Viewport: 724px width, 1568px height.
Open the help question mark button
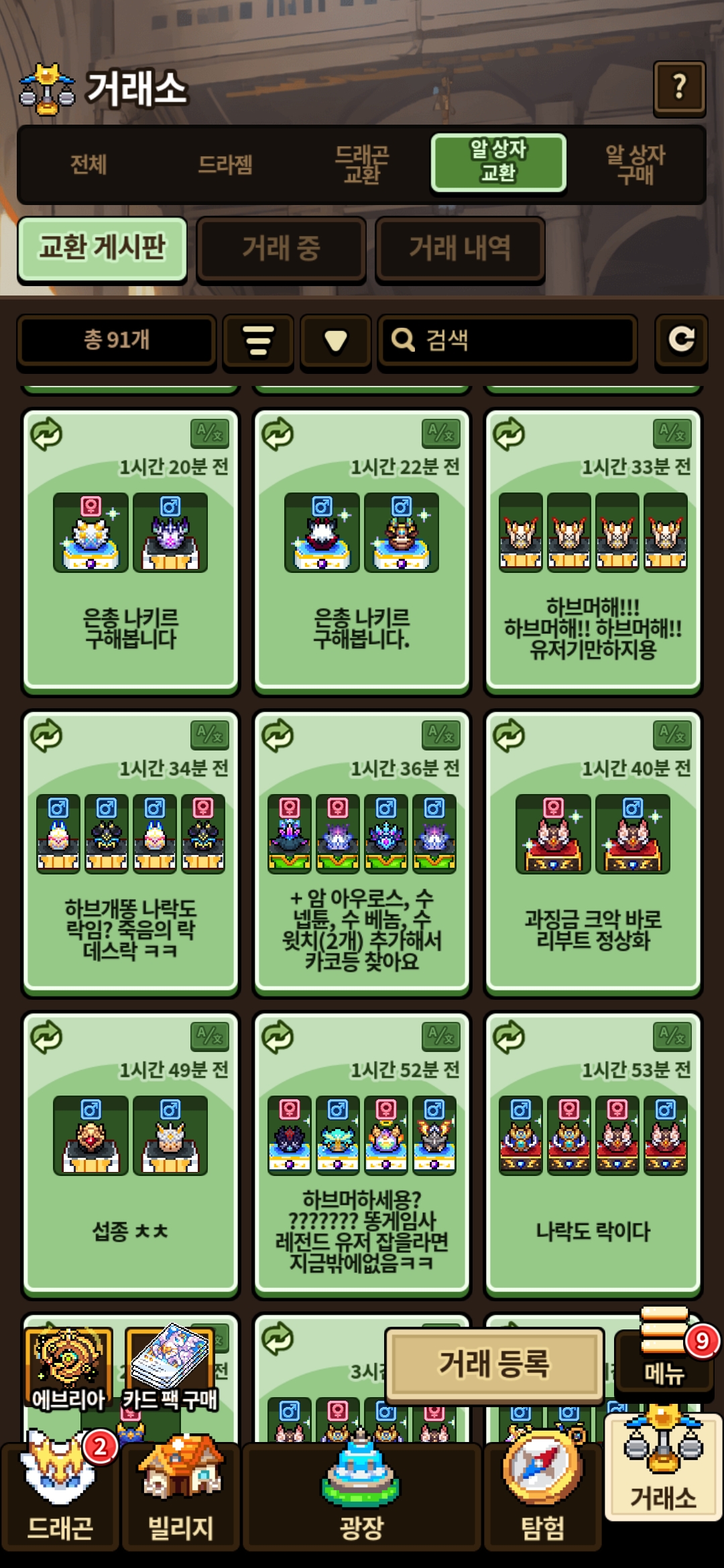[679, 88]
